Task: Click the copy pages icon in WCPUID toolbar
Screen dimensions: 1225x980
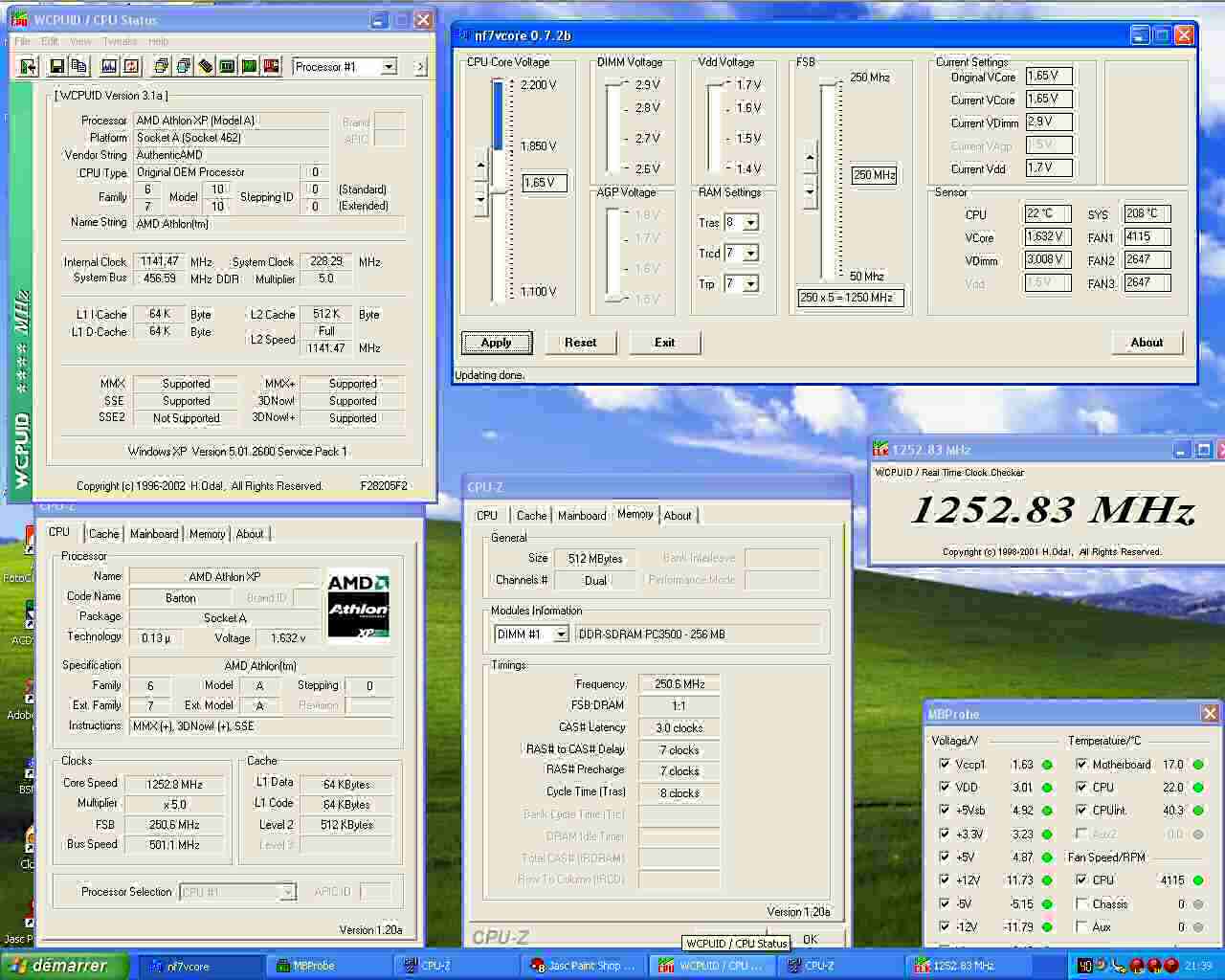Action: coord(78,66)
